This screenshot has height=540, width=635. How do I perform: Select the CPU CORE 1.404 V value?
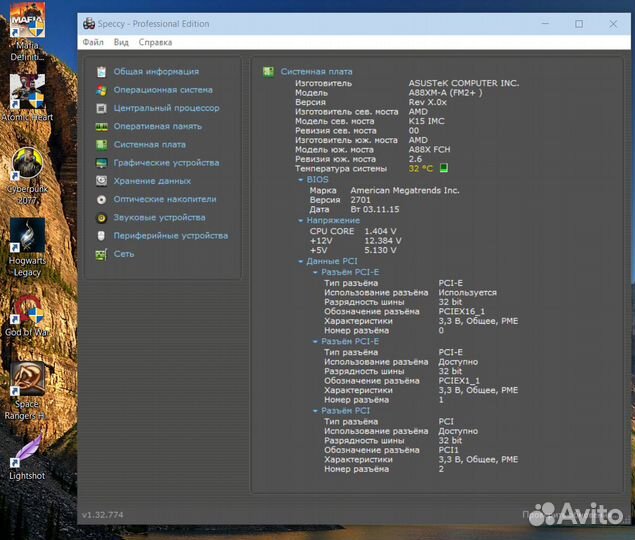(380, 231)
